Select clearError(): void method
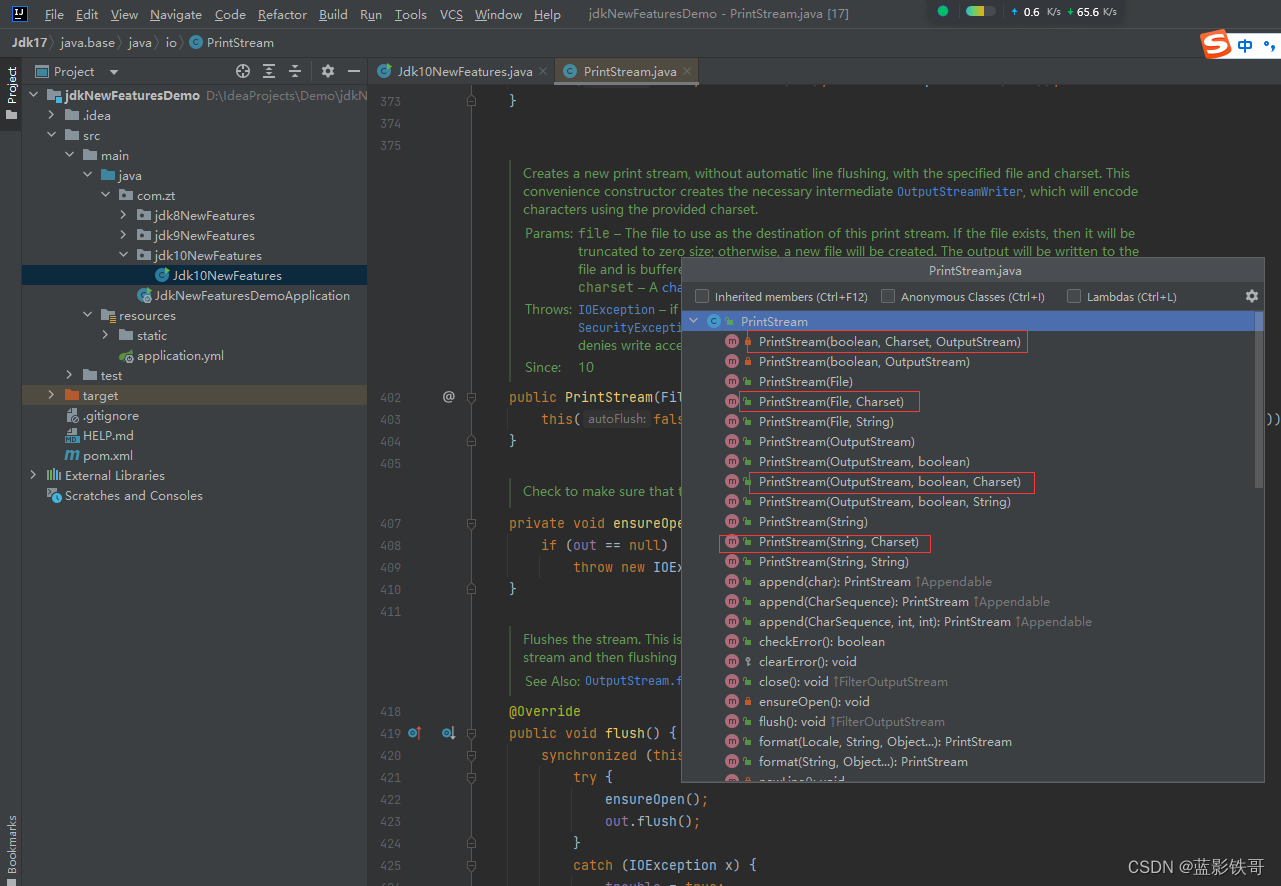 (807, 661)
